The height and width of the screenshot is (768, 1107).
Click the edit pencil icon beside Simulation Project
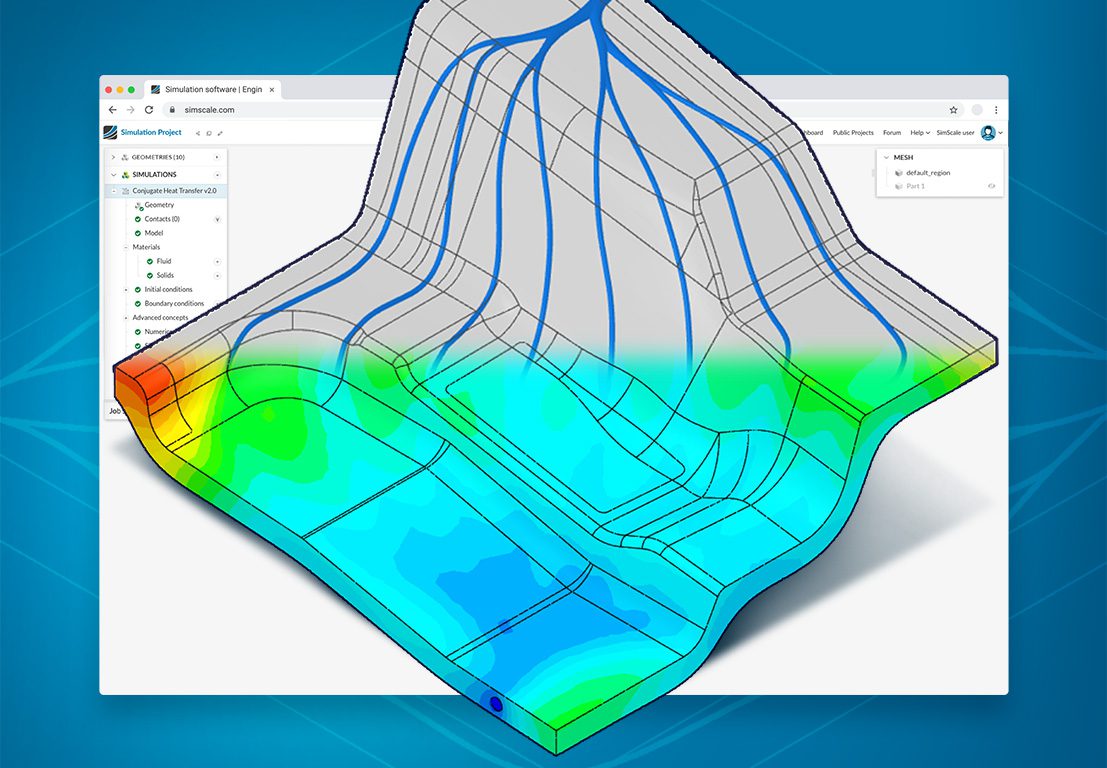[220, 133]
